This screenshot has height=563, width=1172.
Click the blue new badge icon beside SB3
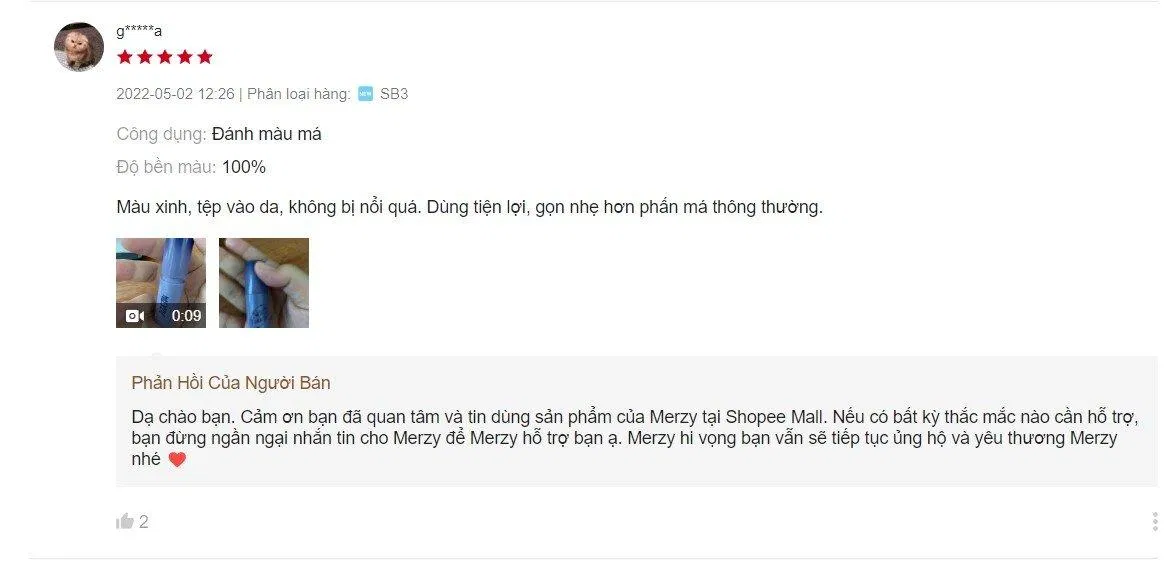[366, 93]
